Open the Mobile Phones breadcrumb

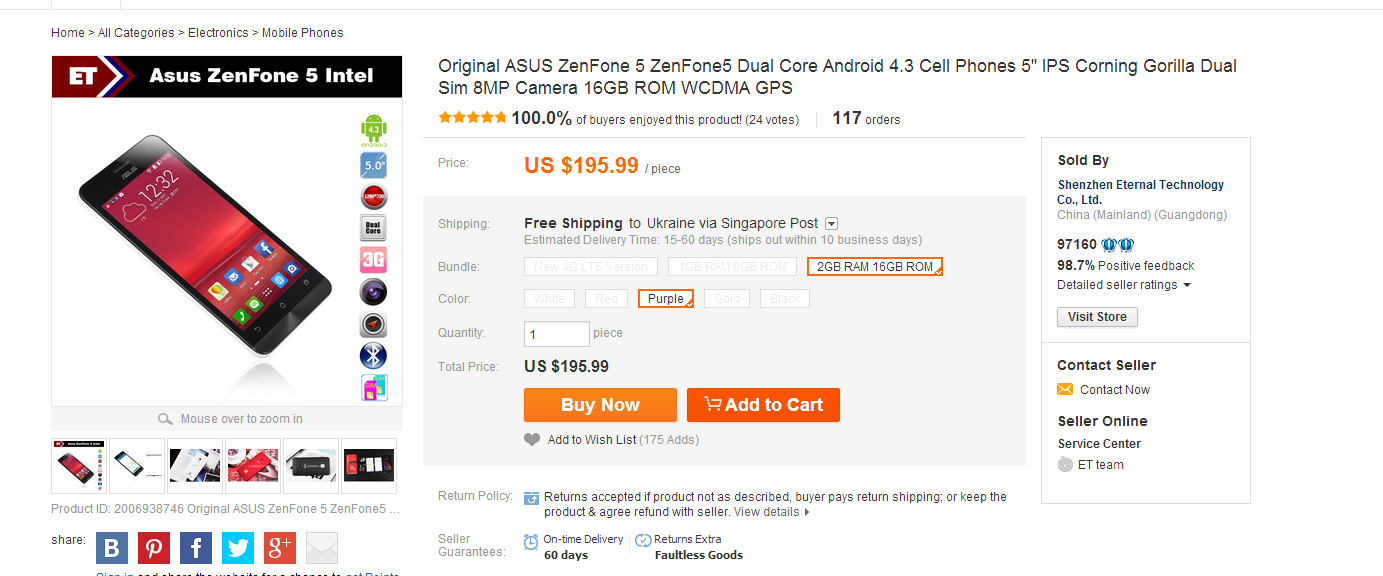coord(302,33)
